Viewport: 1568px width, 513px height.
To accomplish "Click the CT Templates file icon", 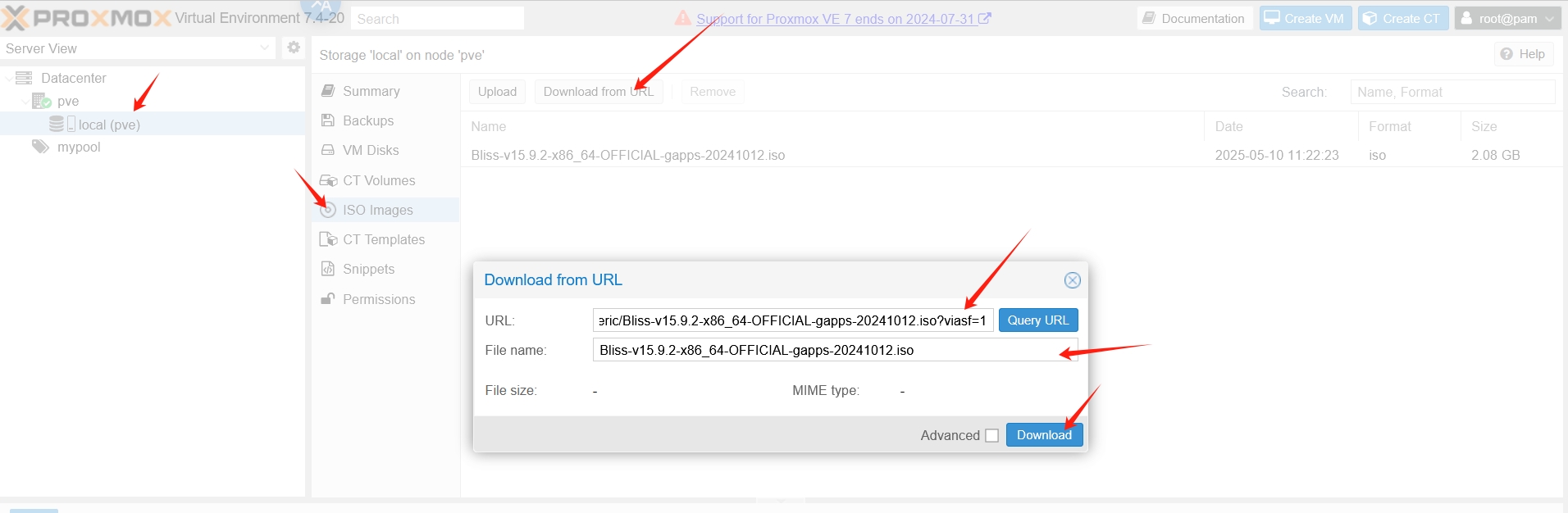I will (328, 239).
